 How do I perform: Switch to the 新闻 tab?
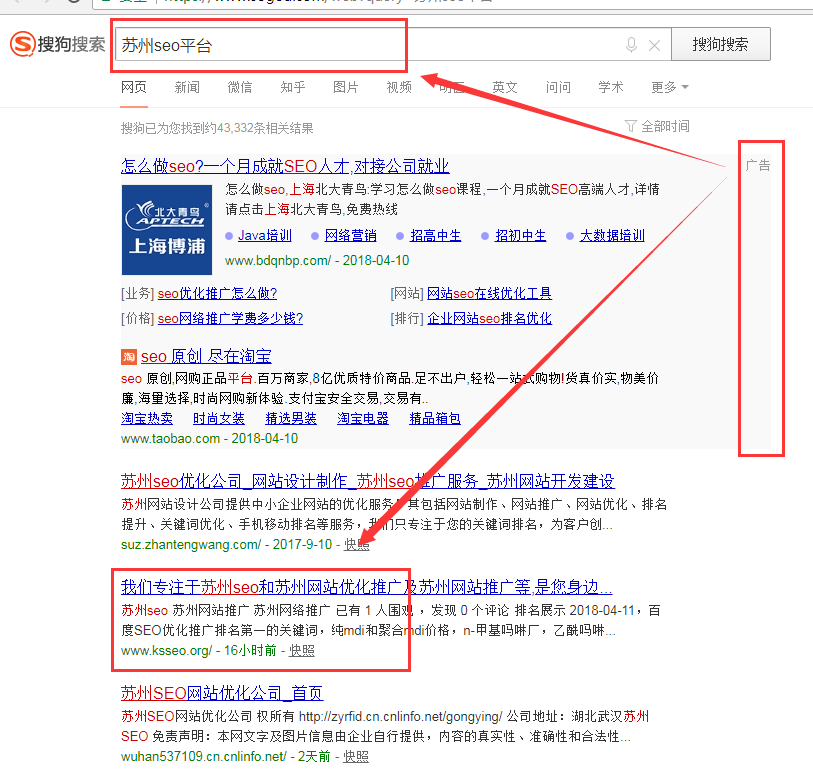[187, 88]
